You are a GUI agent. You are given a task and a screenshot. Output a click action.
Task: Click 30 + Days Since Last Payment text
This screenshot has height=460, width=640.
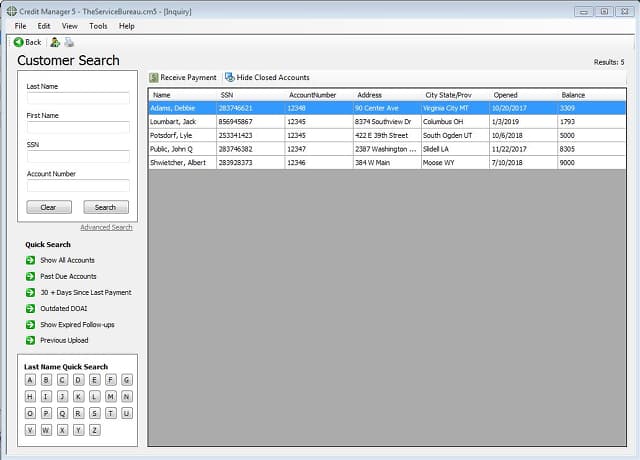(86, 293)
